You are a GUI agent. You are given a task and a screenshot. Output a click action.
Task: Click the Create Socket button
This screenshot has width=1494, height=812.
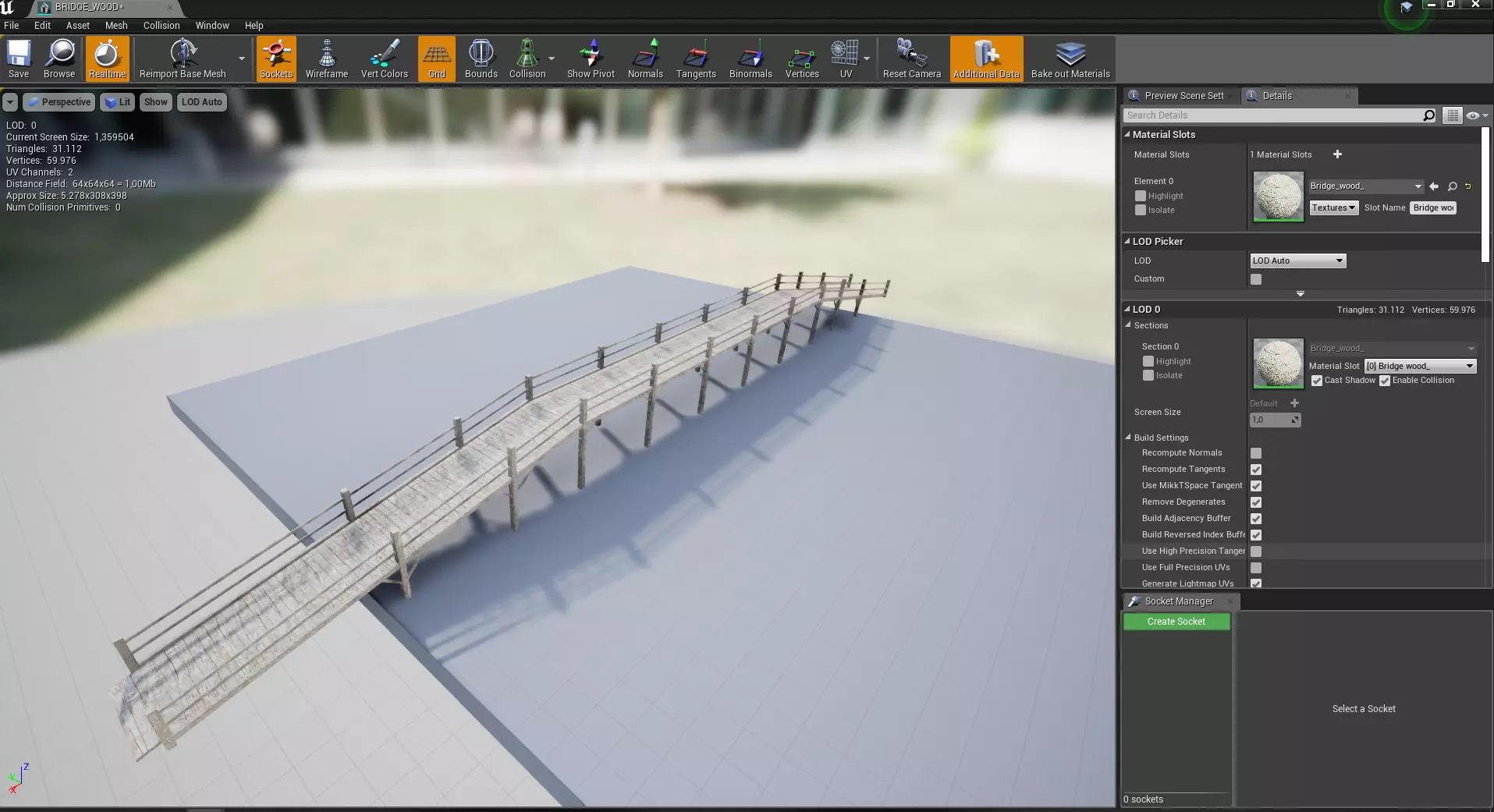coord(1176,622)
